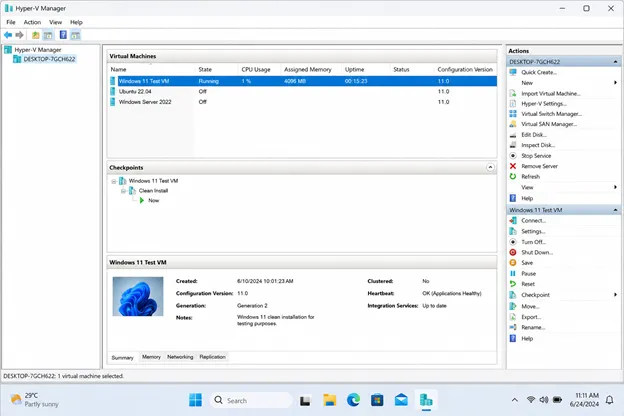Switch to the Networking tab
The height and width of the screenshot is (416, 624).
(x=180, y=357)
